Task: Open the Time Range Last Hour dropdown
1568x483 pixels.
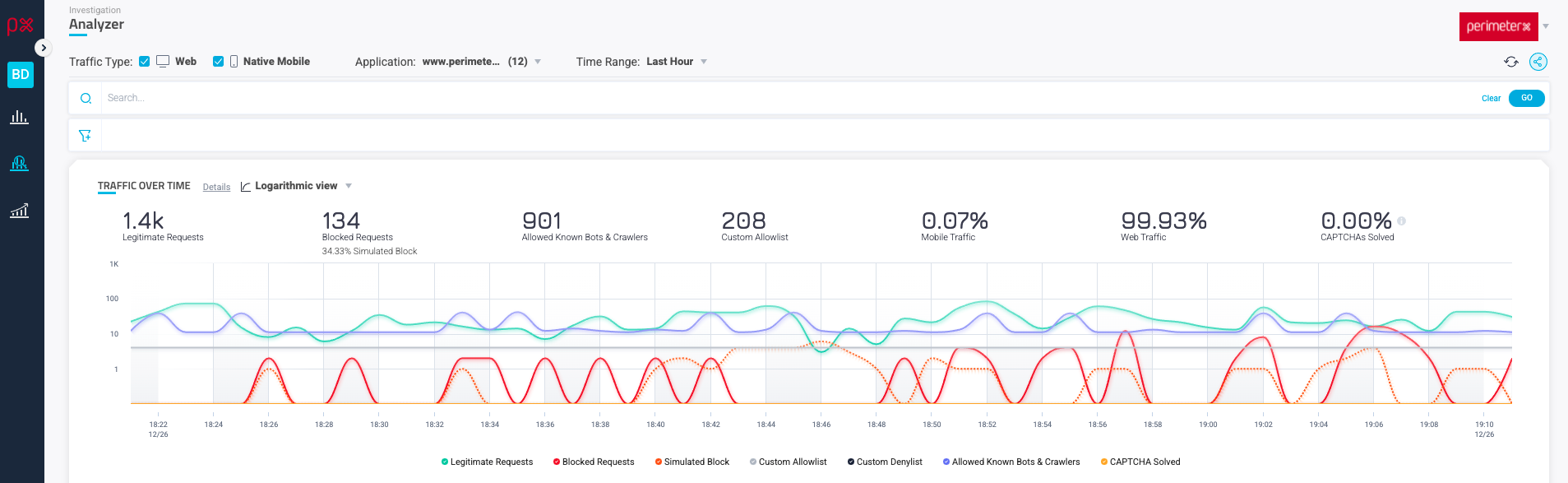Action: pos(676,62)
